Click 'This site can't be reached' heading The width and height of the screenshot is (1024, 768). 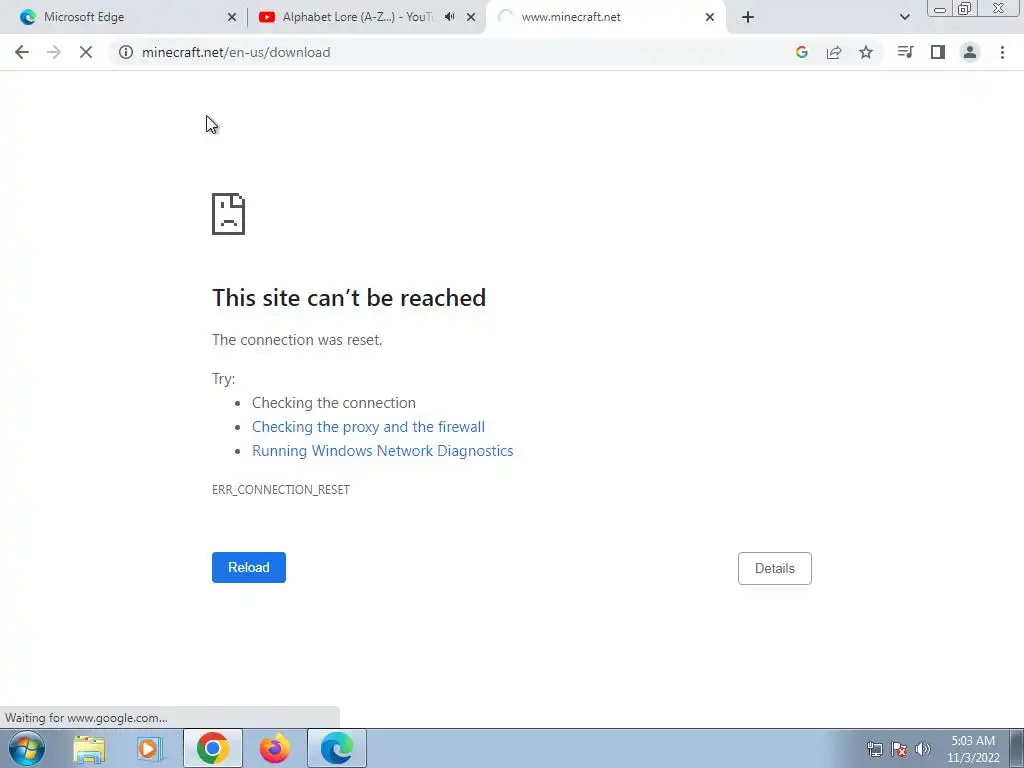[349, 298]
